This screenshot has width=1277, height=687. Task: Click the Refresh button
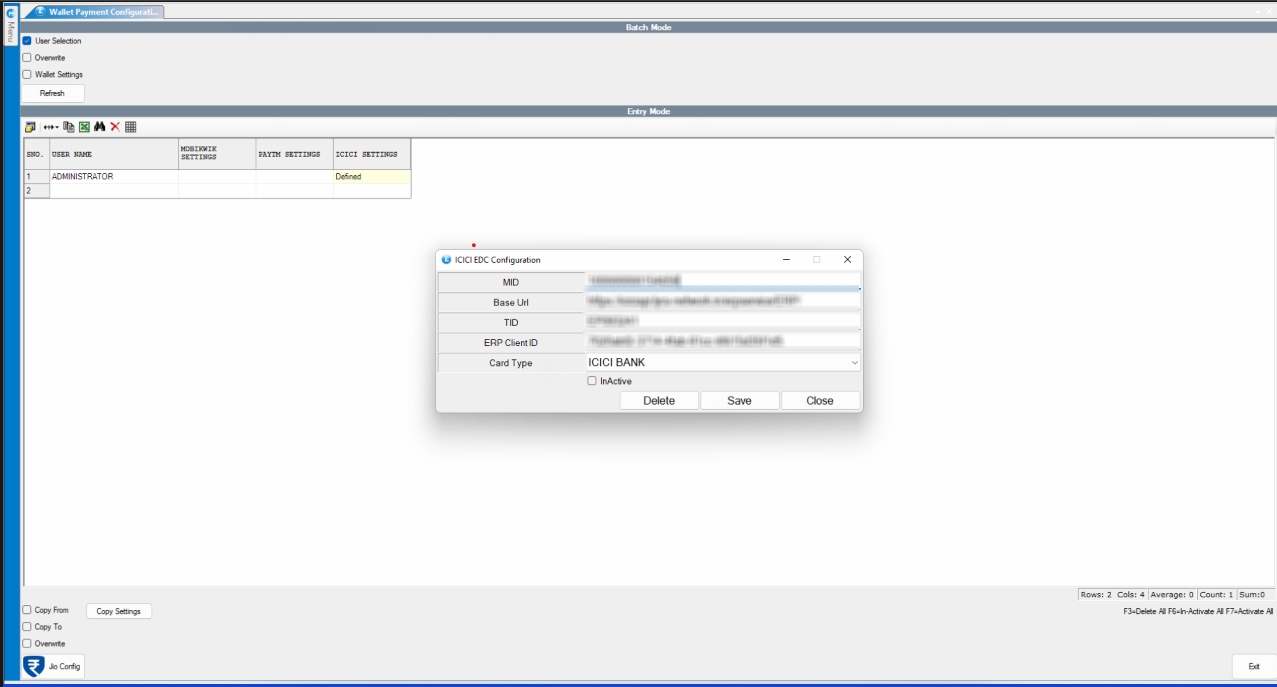coord(53,93)
